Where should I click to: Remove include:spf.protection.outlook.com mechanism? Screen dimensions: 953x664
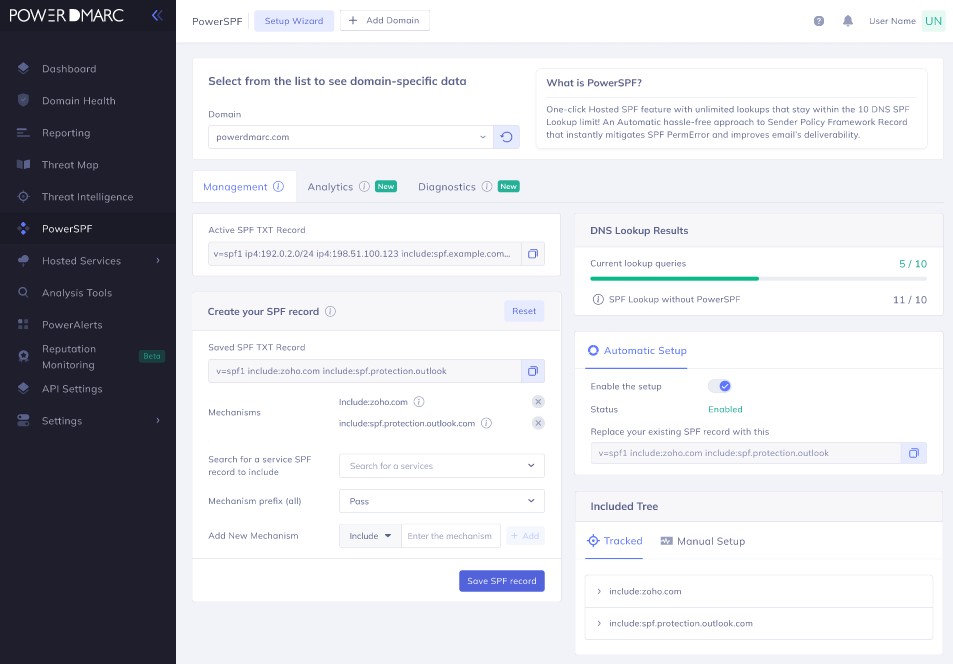pyautogui.click(x=538, y=423)
